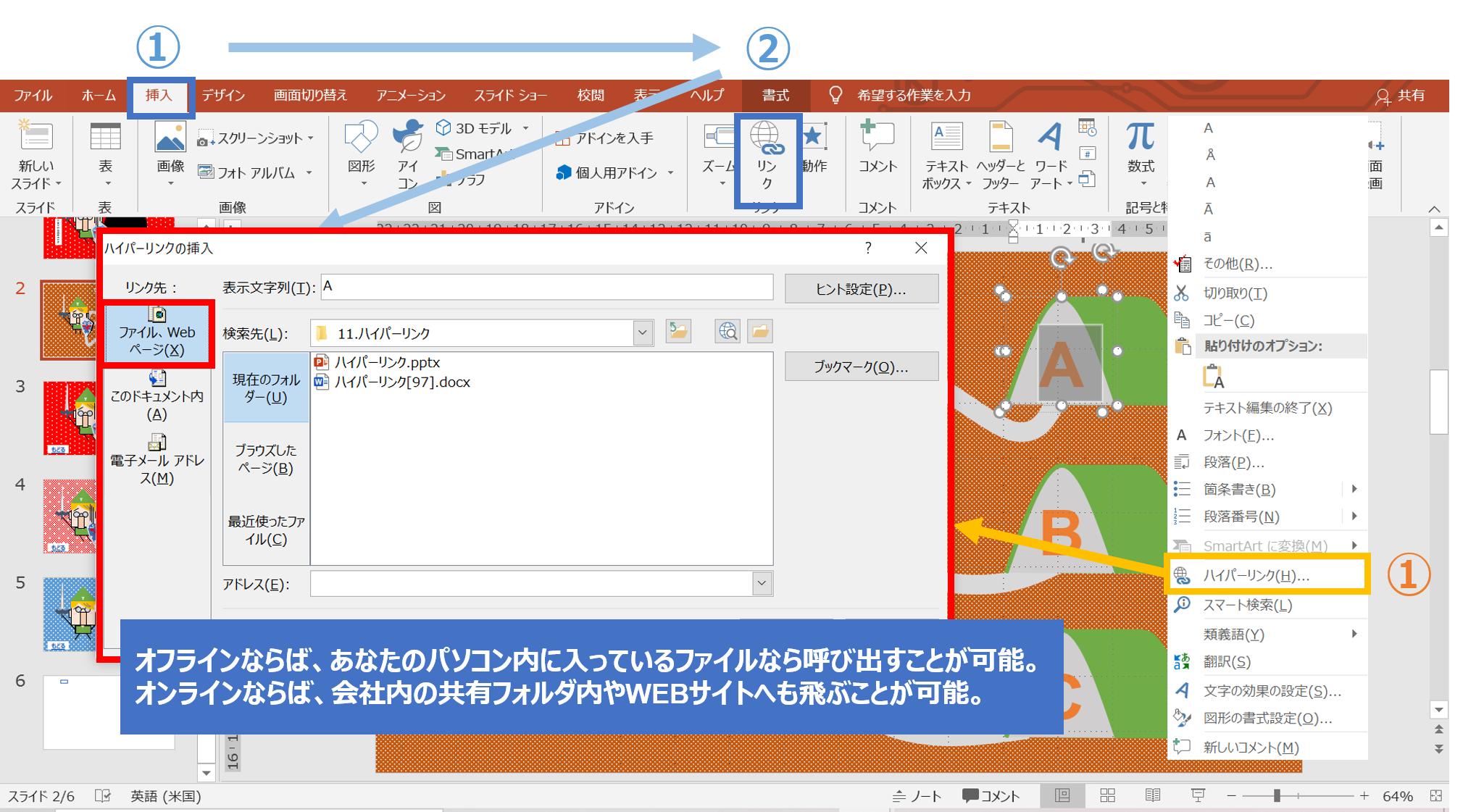The width and height of the screenshot is (1463, 812).
Task: Select ファイル、Webページ link target
Action: (157, 333)
